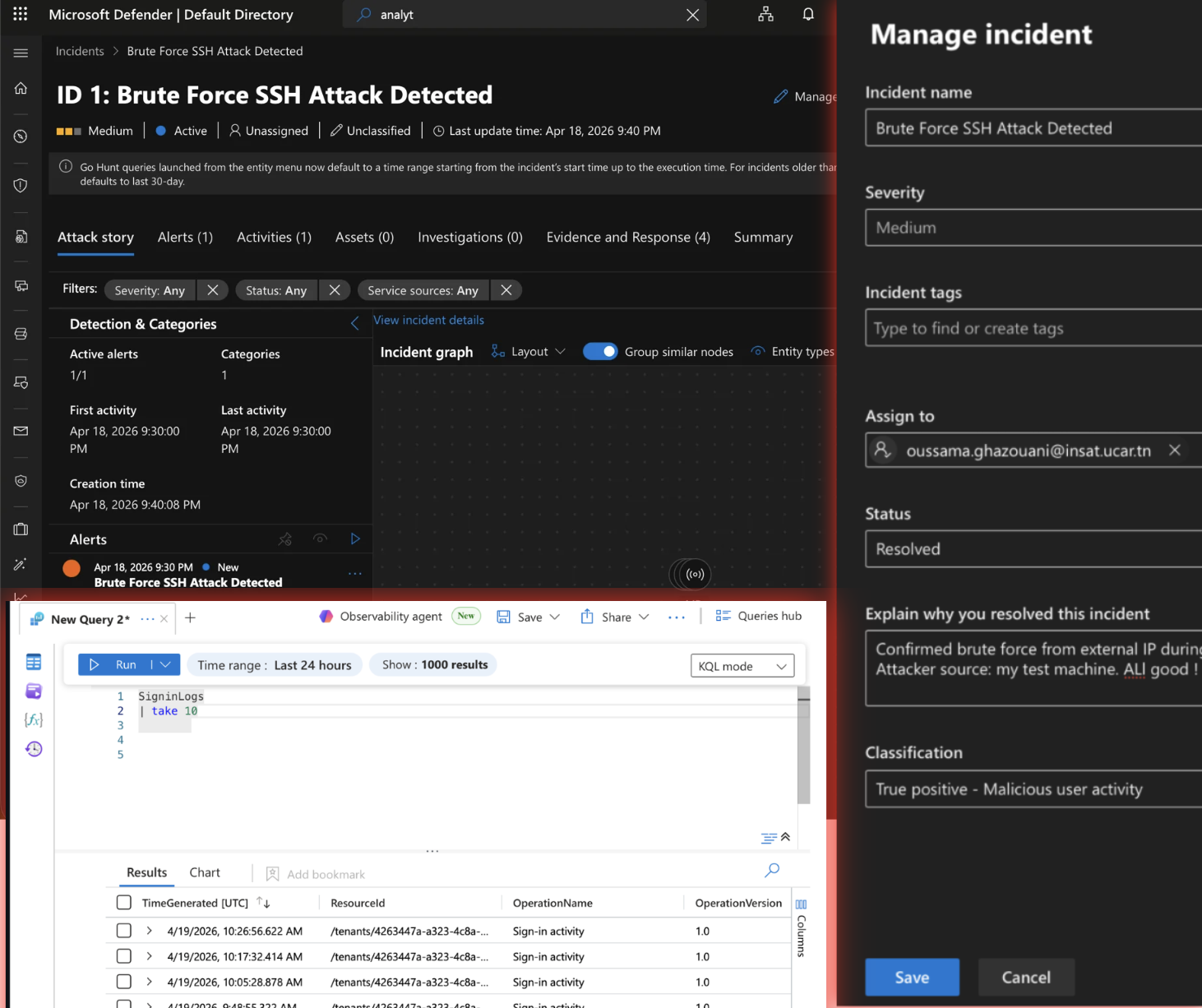Open the Run button dropdown arrow
This screenshot has height=1008, width=1202.
coord(165,664)
